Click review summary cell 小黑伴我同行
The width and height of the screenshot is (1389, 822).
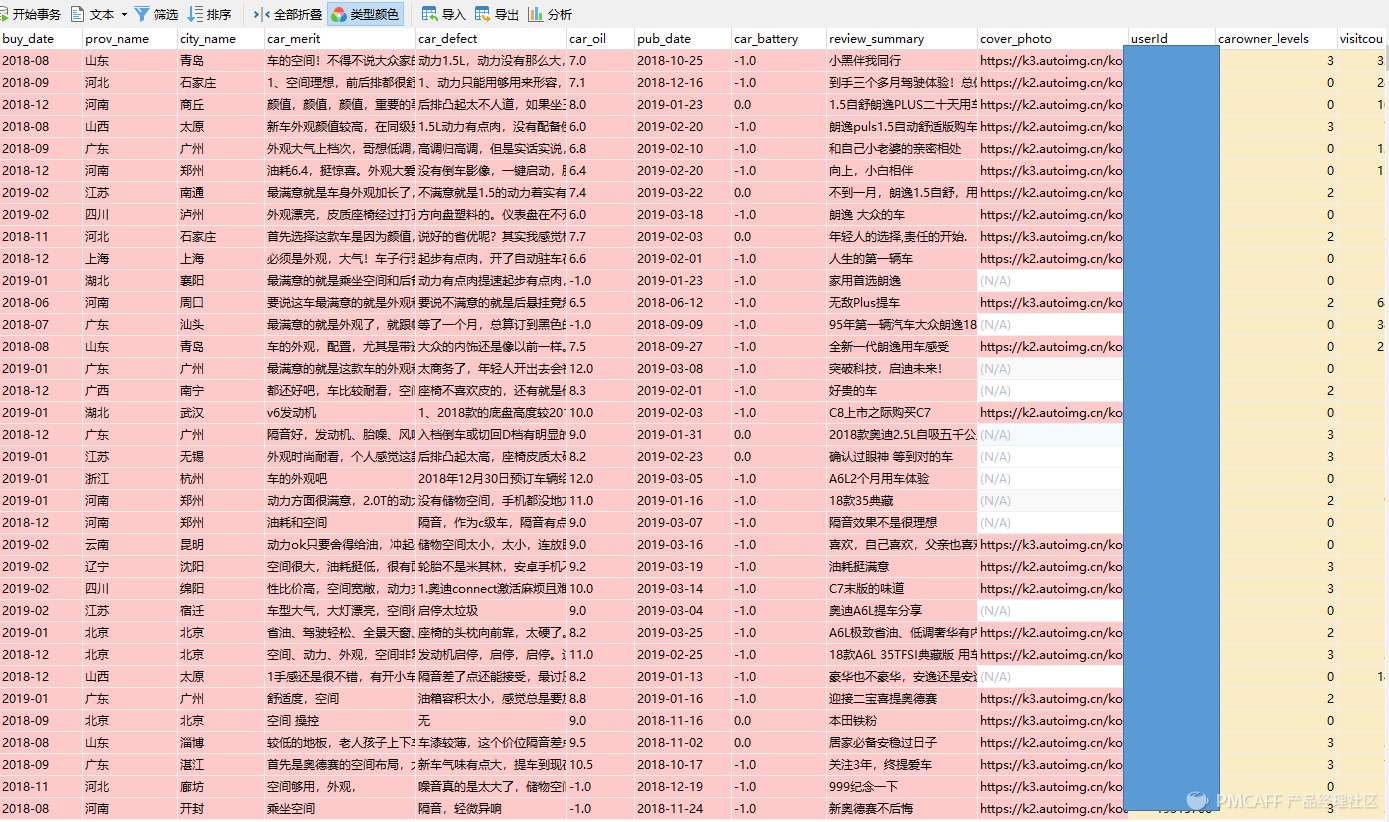(x=902, y=61)
